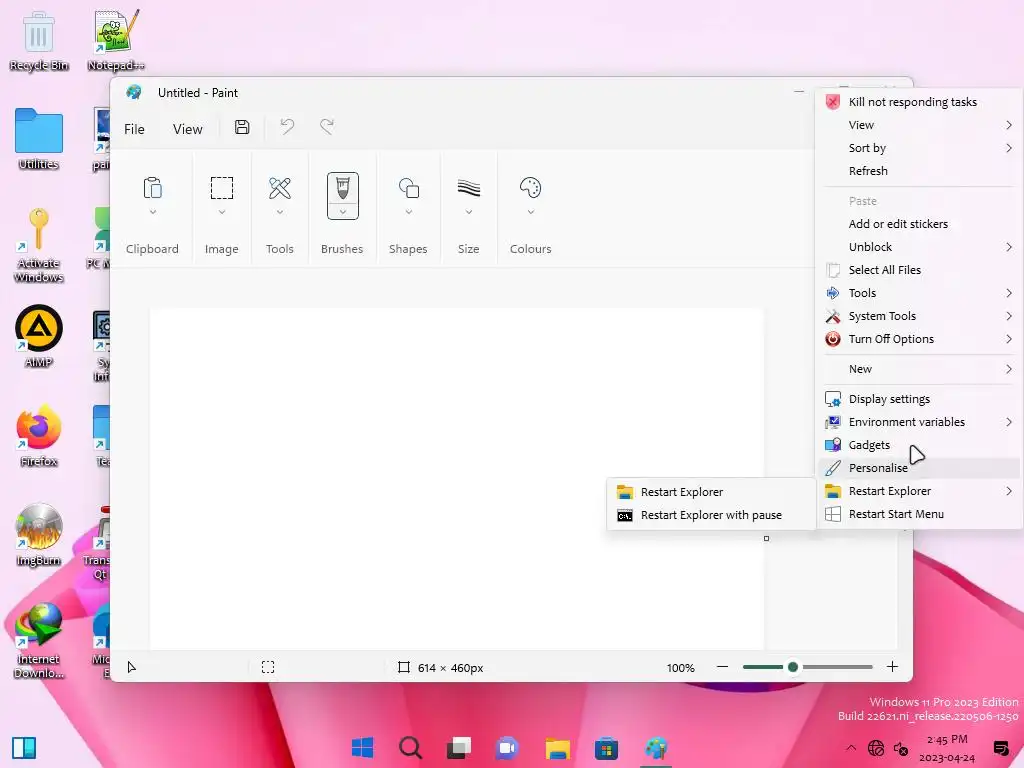Image resolution: width=1024 pixels, height=768 pixels.
Task: Click the Paint zoom slider thumb
Action: [x=793, y=667]
